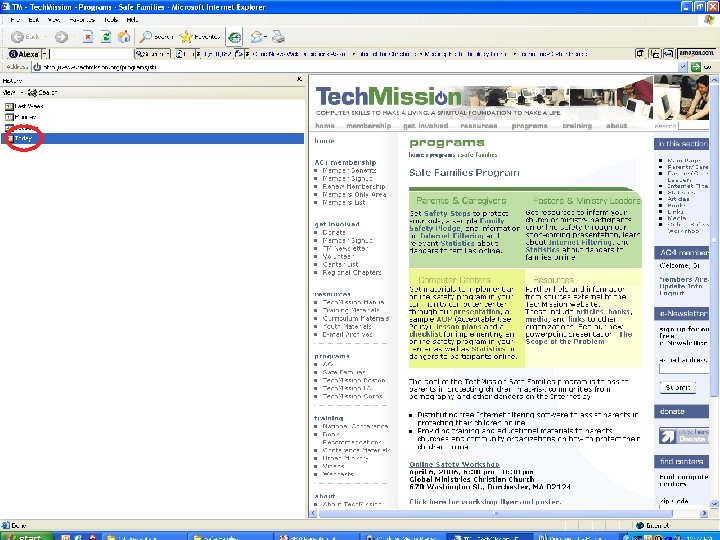Reload the page with the green Refresh icon
720x540 pixels.
(x=106, y=37)
